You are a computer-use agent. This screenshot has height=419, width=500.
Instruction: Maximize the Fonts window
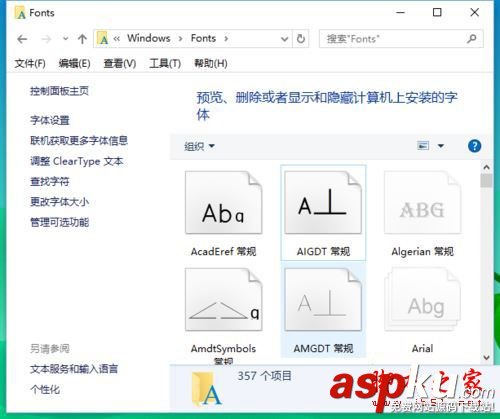(x=437, y=13)
